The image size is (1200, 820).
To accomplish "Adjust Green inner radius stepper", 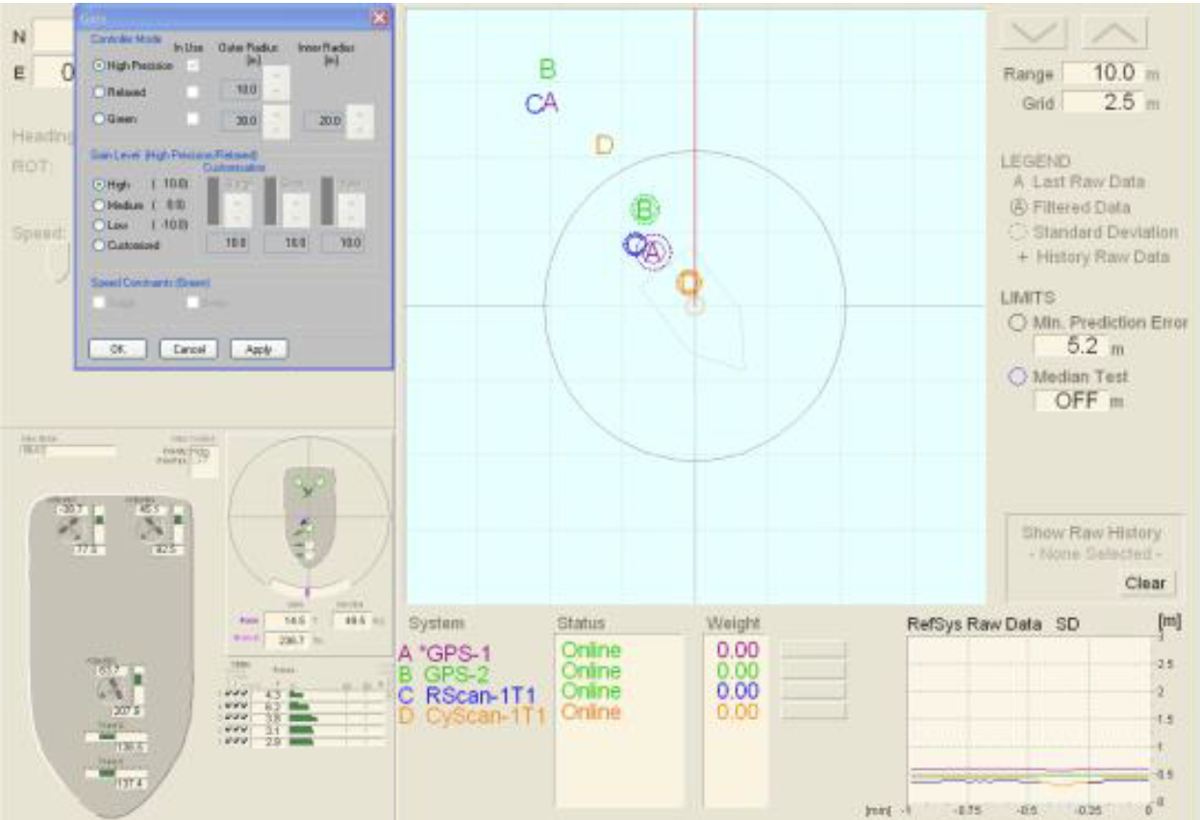I will pyautogui.click(x=360, y=121).
